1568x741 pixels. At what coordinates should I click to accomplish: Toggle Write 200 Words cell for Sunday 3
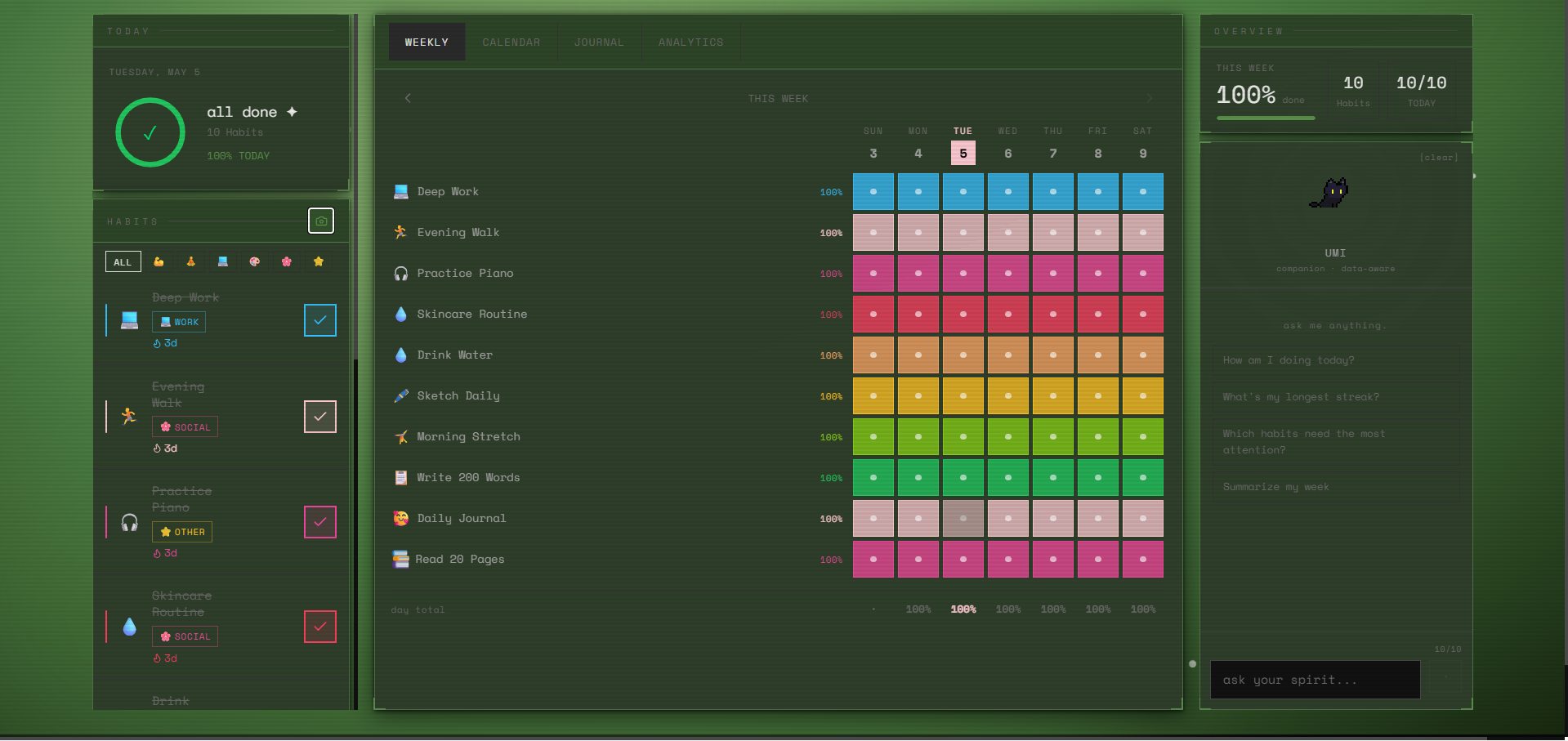(x=873, y=477)
